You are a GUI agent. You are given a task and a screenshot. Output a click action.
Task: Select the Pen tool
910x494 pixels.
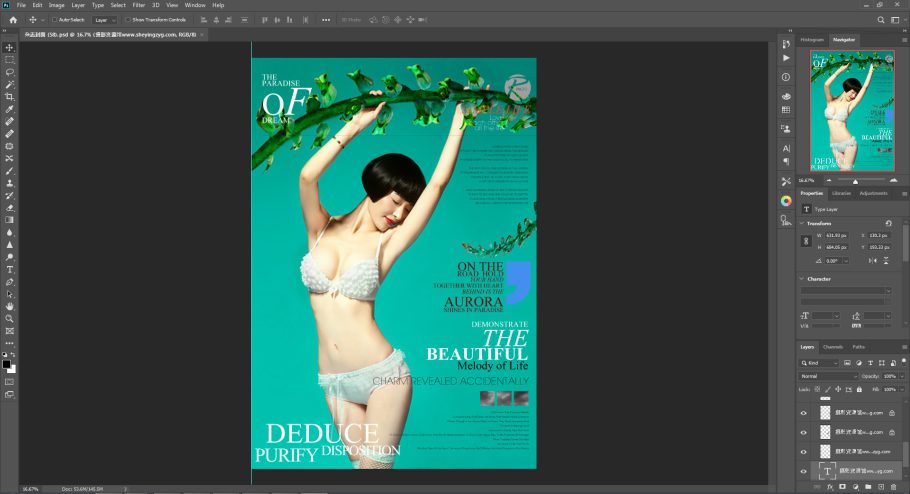pyautogui.click(x=9, y=282)
